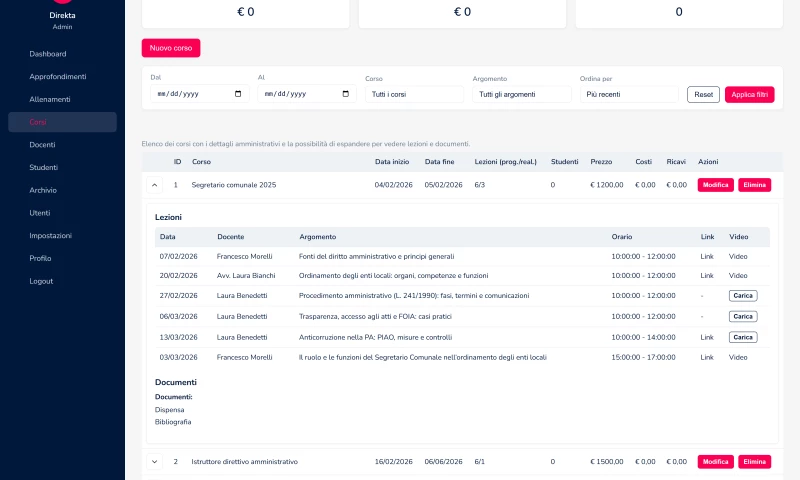Click Avv. Laura Bianchi docente name
Image resolution: width=800 pixels, height=480 pixels.
(x=246, y=276)
